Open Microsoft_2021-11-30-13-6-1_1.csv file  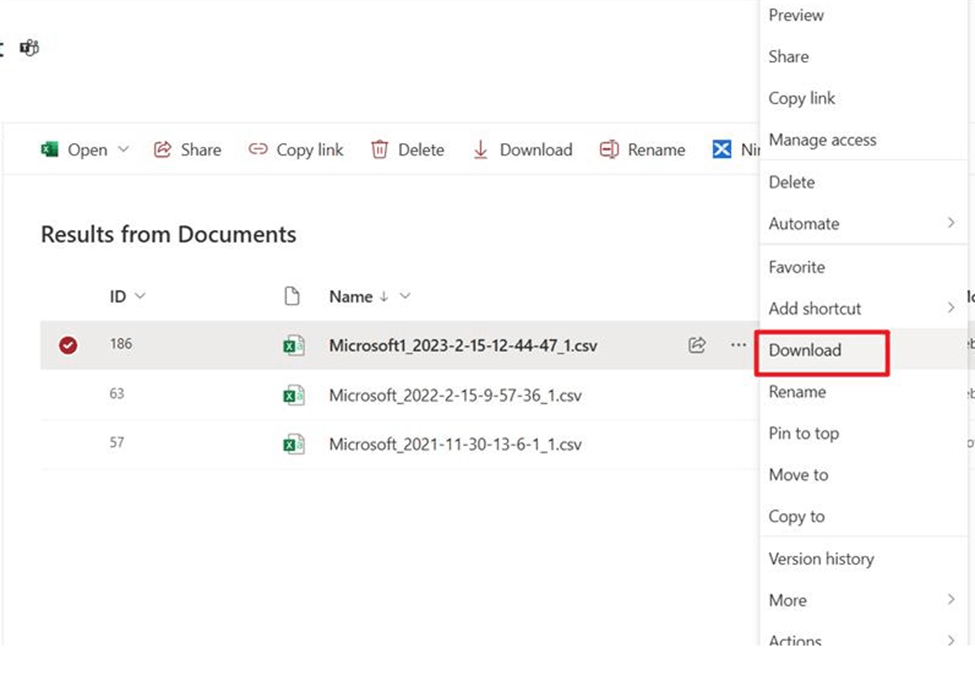(x=455, y=444)
